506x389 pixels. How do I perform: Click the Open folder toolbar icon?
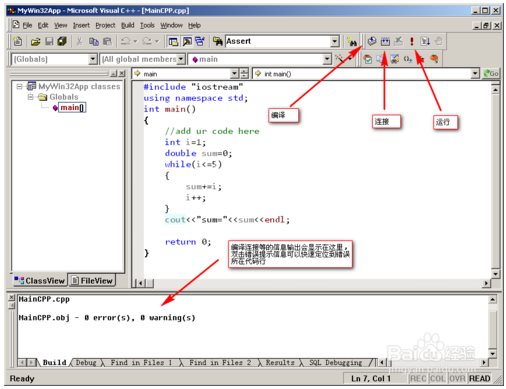(35, 42)
